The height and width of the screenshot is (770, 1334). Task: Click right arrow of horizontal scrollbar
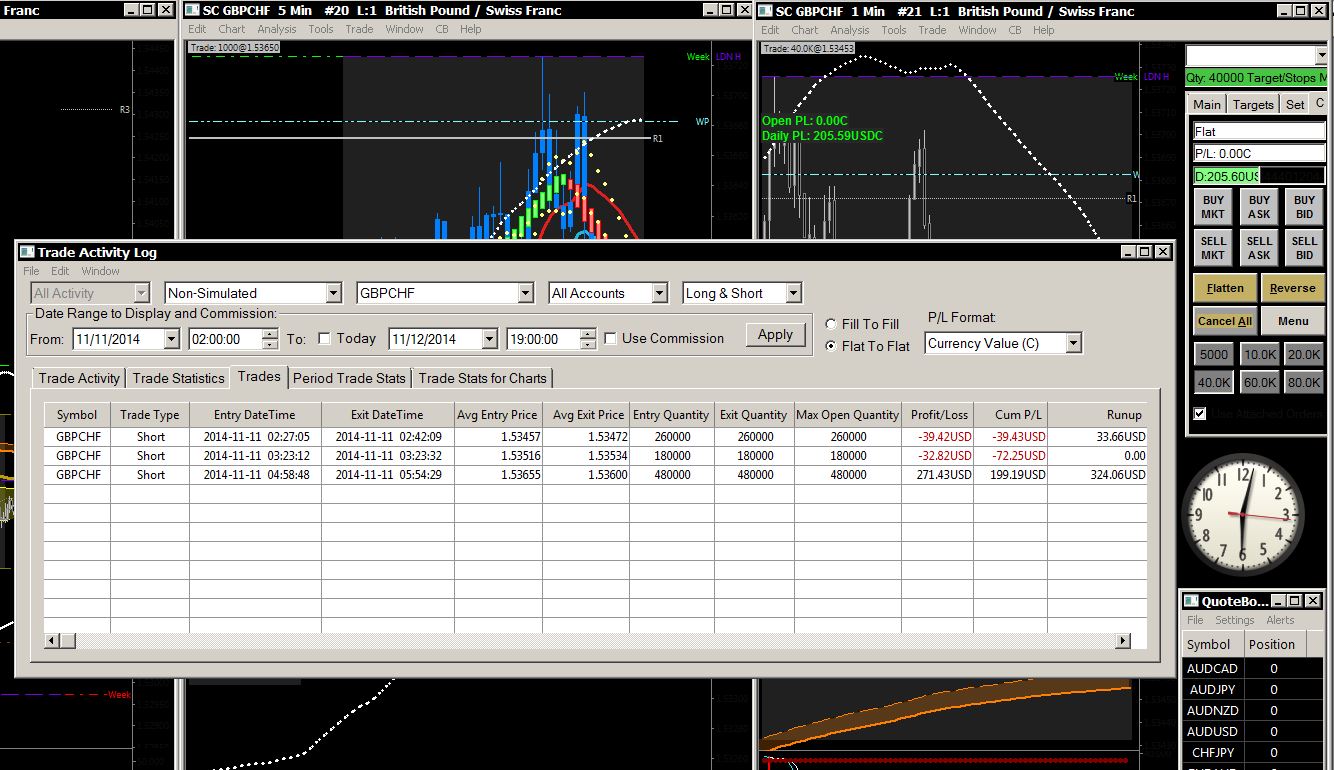1123,641
